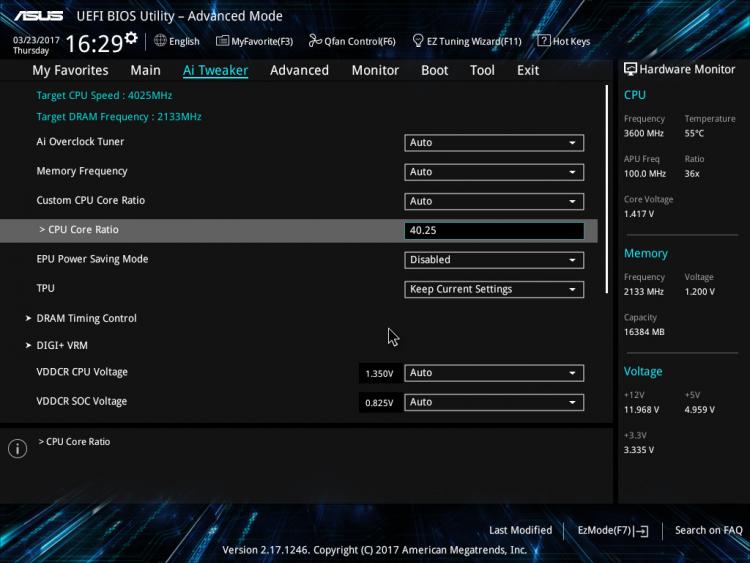Open the TPU Keep Current Settings dropdown
Image resolution: width=750 pixels, height=563 pixels.
tap(494, 289)
